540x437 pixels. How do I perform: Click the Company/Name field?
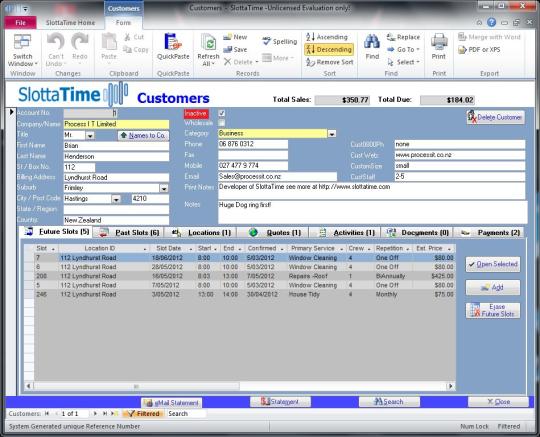pyautogui.click(x=116, y=124)
